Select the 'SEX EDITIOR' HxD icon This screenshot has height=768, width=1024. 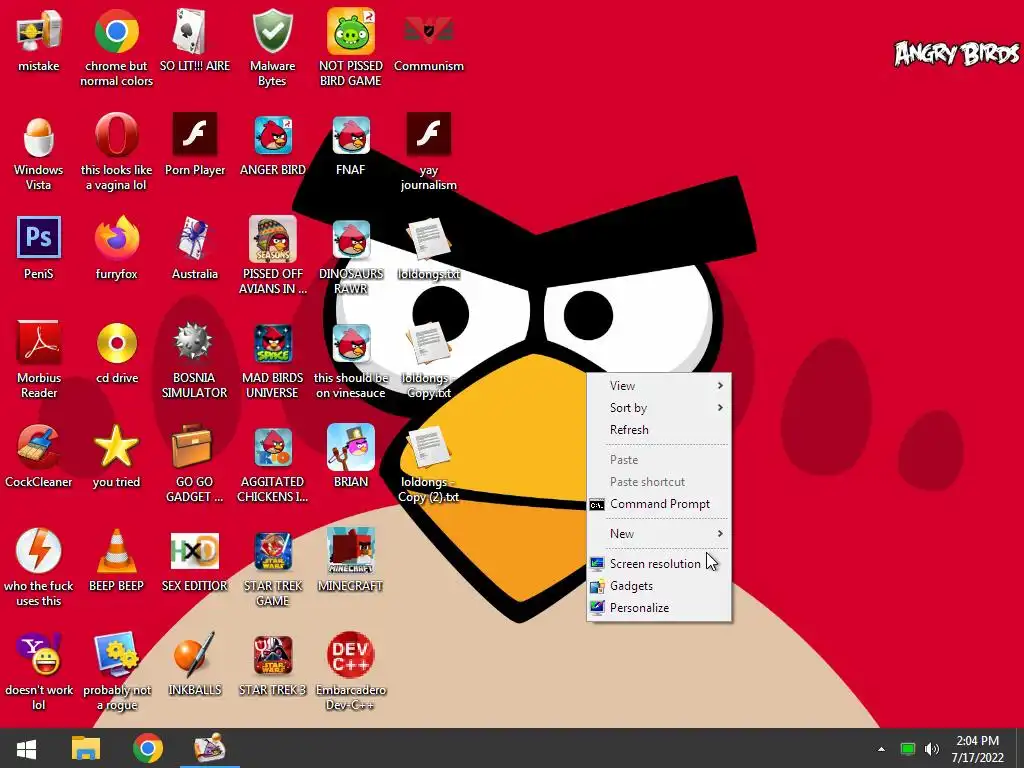(195, 551)
